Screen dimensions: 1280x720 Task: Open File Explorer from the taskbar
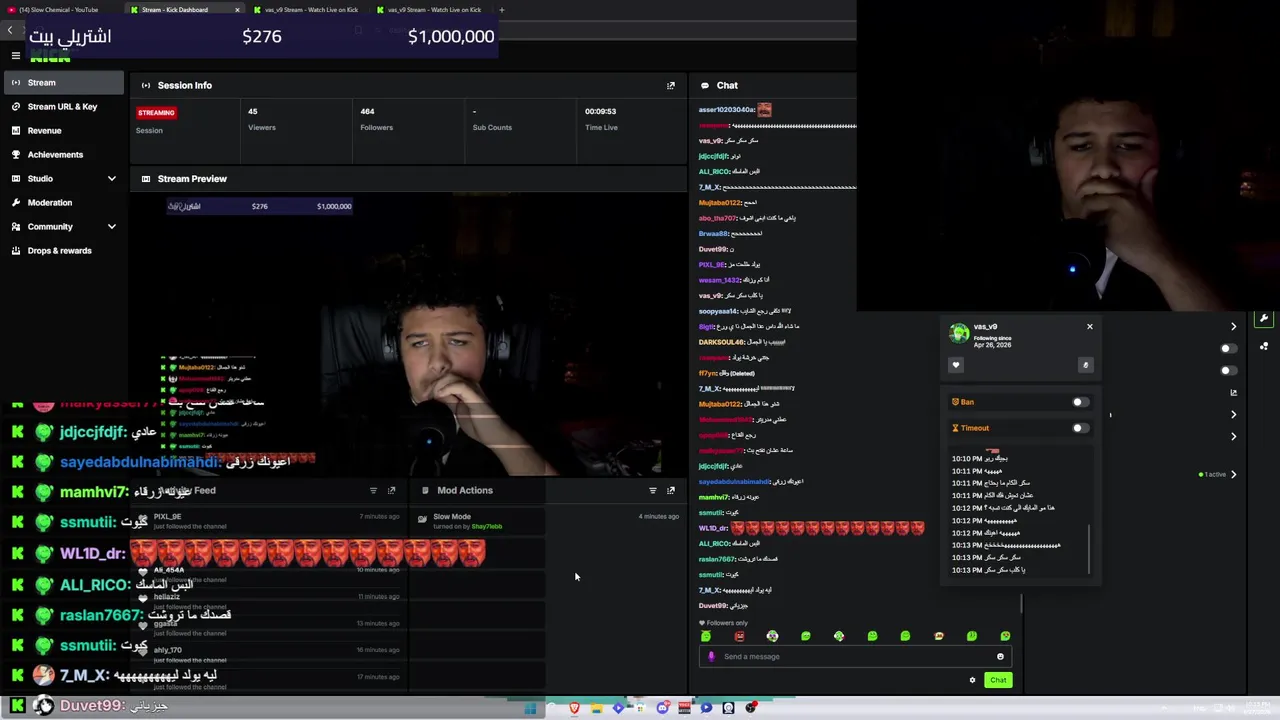click(x=596, y=708)
